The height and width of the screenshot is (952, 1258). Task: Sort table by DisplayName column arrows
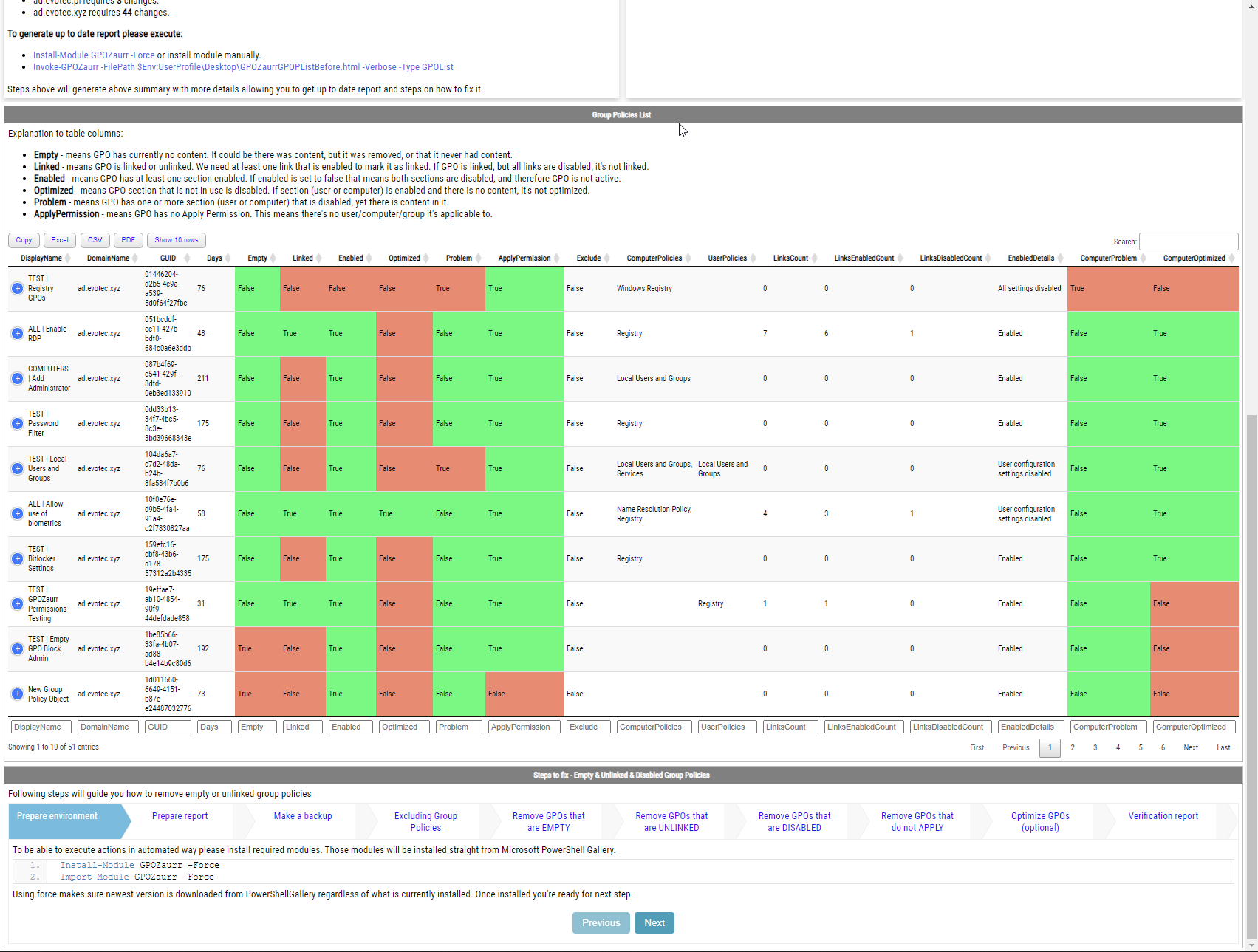tap(68, 258)
